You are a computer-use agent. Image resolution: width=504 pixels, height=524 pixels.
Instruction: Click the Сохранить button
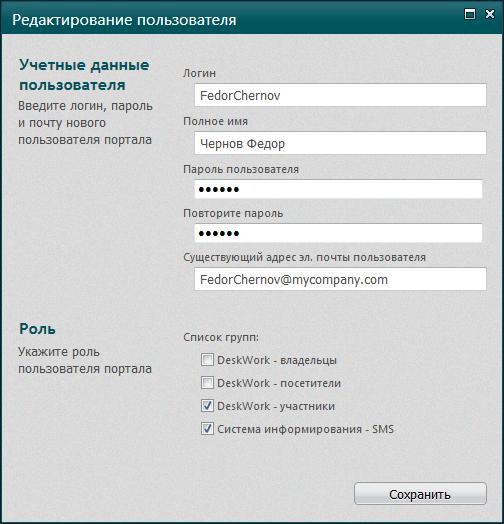[420, 494]
